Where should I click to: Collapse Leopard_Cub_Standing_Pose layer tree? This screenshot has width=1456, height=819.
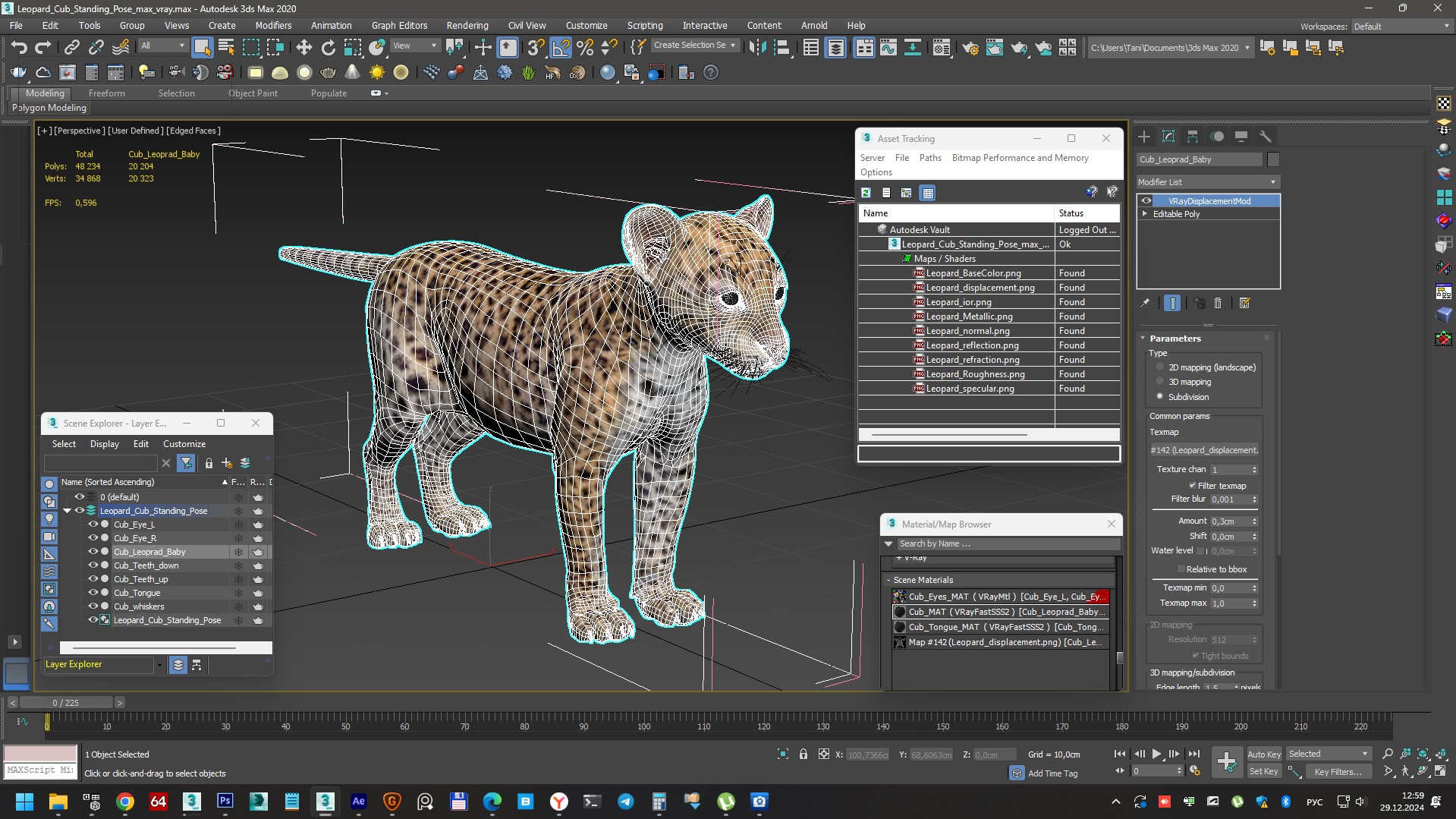click(68, 511)
